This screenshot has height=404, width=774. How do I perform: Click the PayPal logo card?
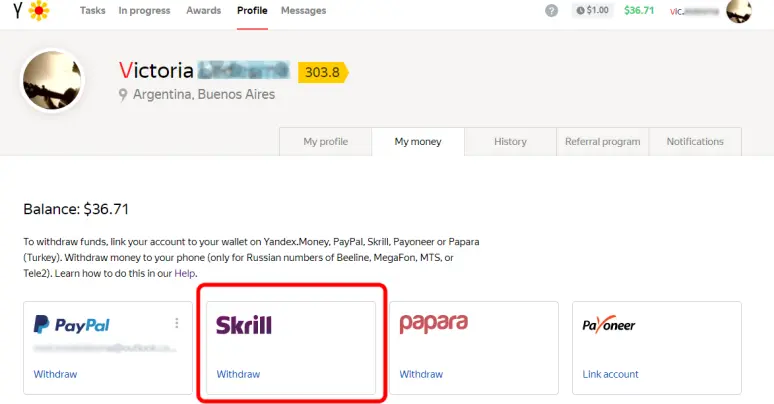[108, 348]
